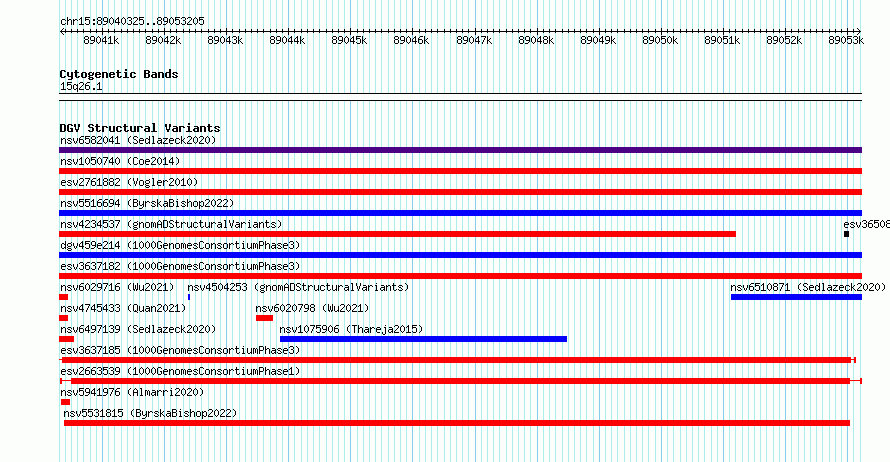
Task: Select the blue nsv5516694 variant bar
Action: [x=460, y=213]
